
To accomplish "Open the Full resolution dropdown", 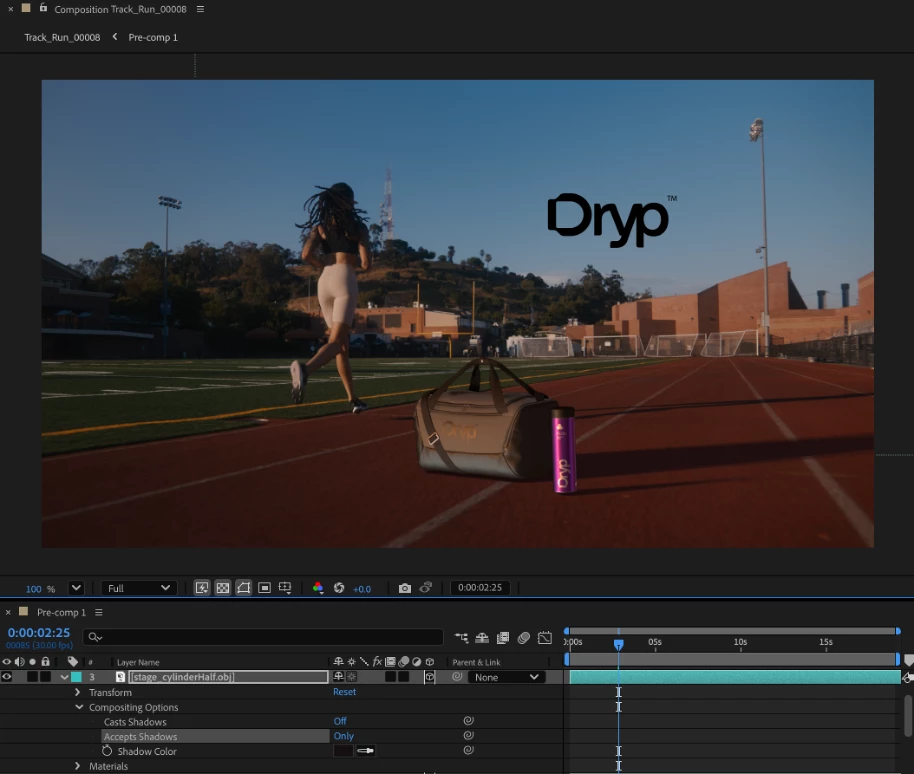I will pyautogui.click(x=139, y=588).
